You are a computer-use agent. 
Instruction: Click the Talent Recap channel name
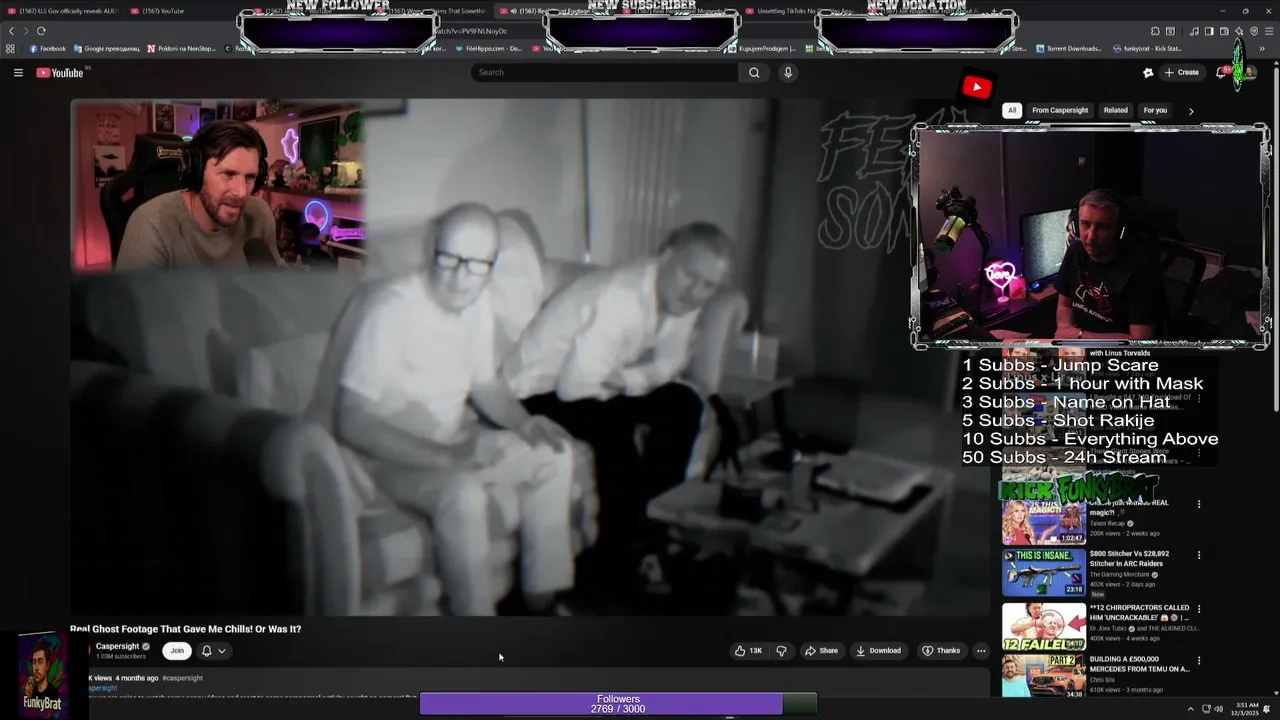click(1108, 523)
